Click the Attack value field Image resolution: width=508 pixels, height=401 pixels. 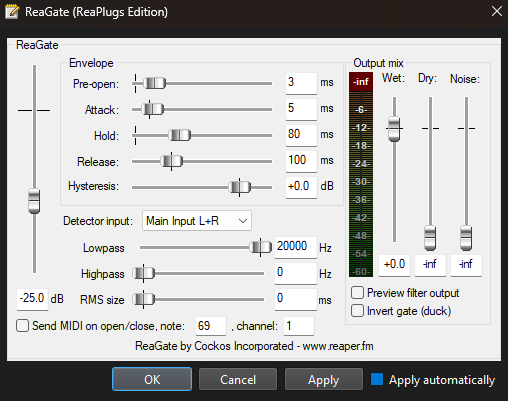point(301,109)
